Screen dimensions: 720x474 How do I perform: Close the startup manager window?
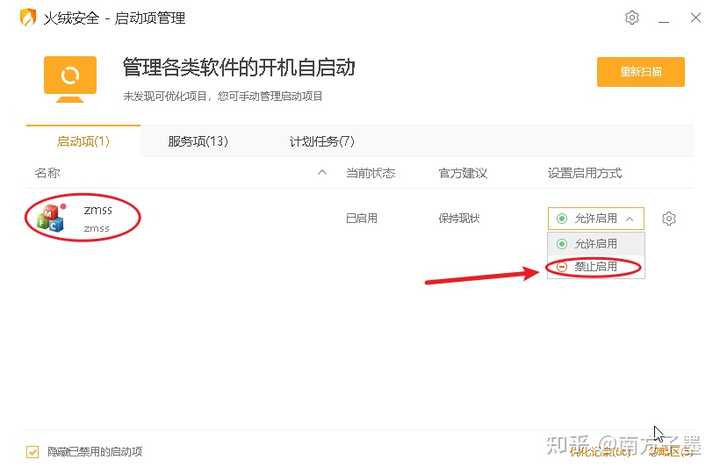coord(695,18)
